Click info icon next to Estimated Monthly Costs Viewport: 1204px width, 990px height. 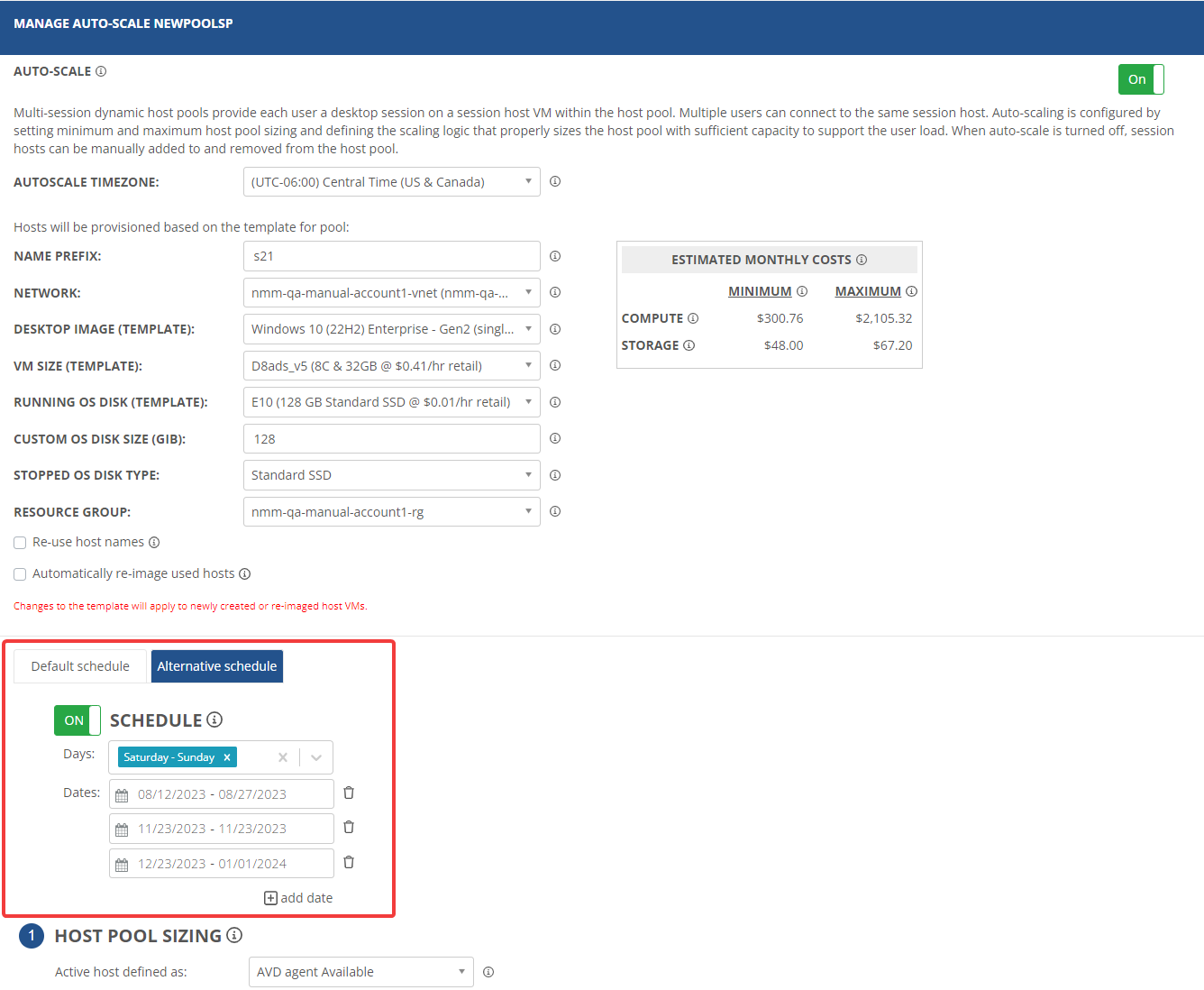point(862,260)
